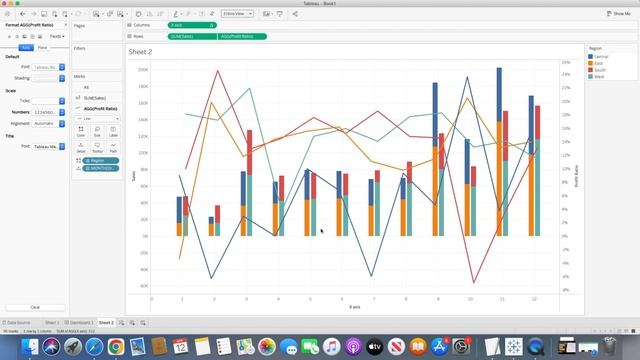The height and width of the screenshot is (360, 640).
Task: Open the Fields dropdown in Format pane
Action: point(57,36)
